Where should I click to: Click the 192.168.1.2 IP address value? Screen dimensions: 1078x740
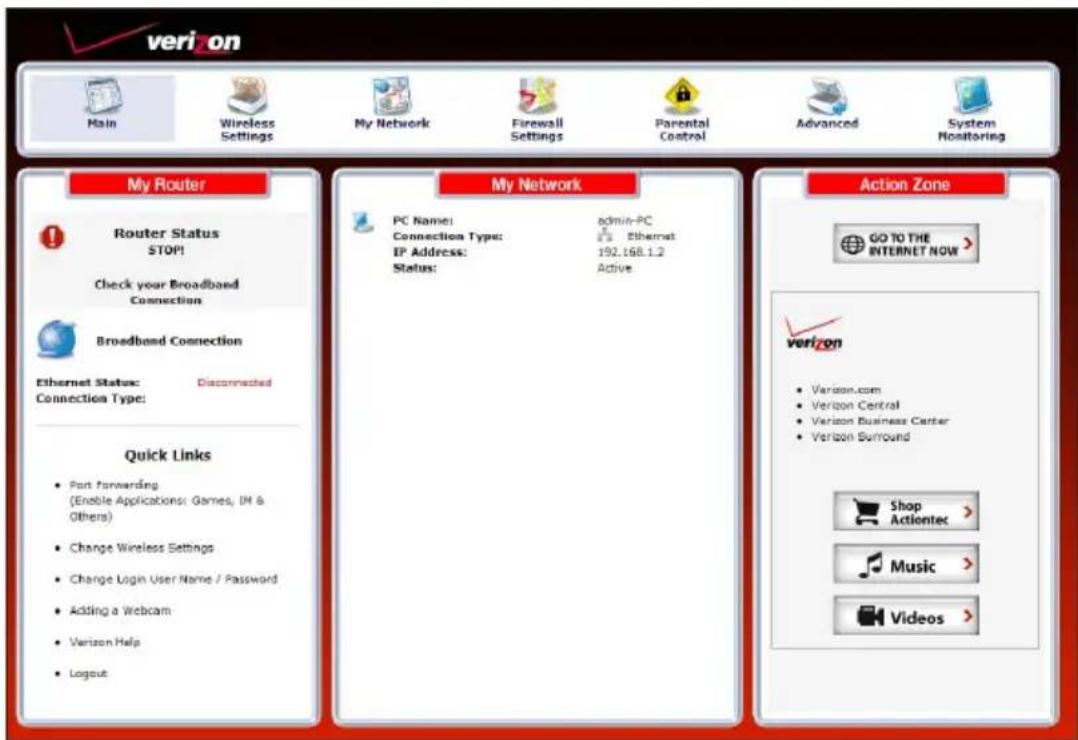point(631,252)
